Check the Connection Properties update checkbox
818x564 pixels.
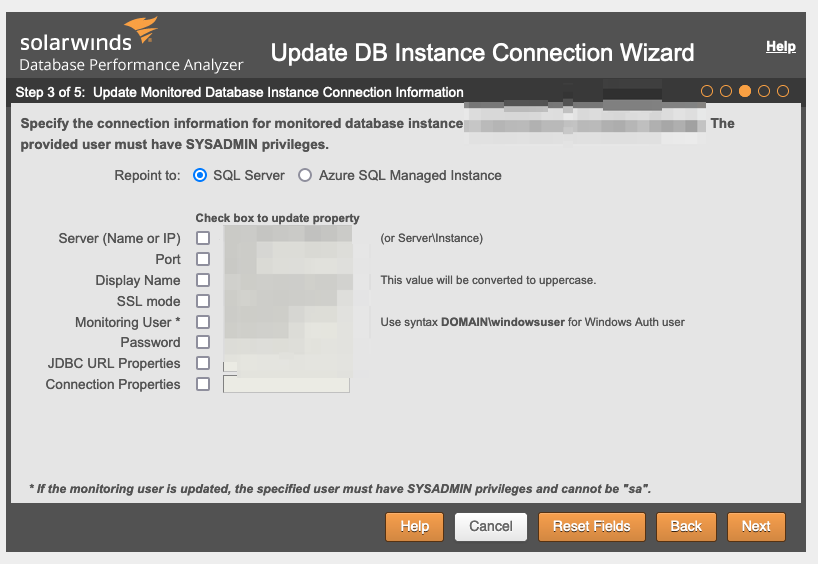[203, 384]
